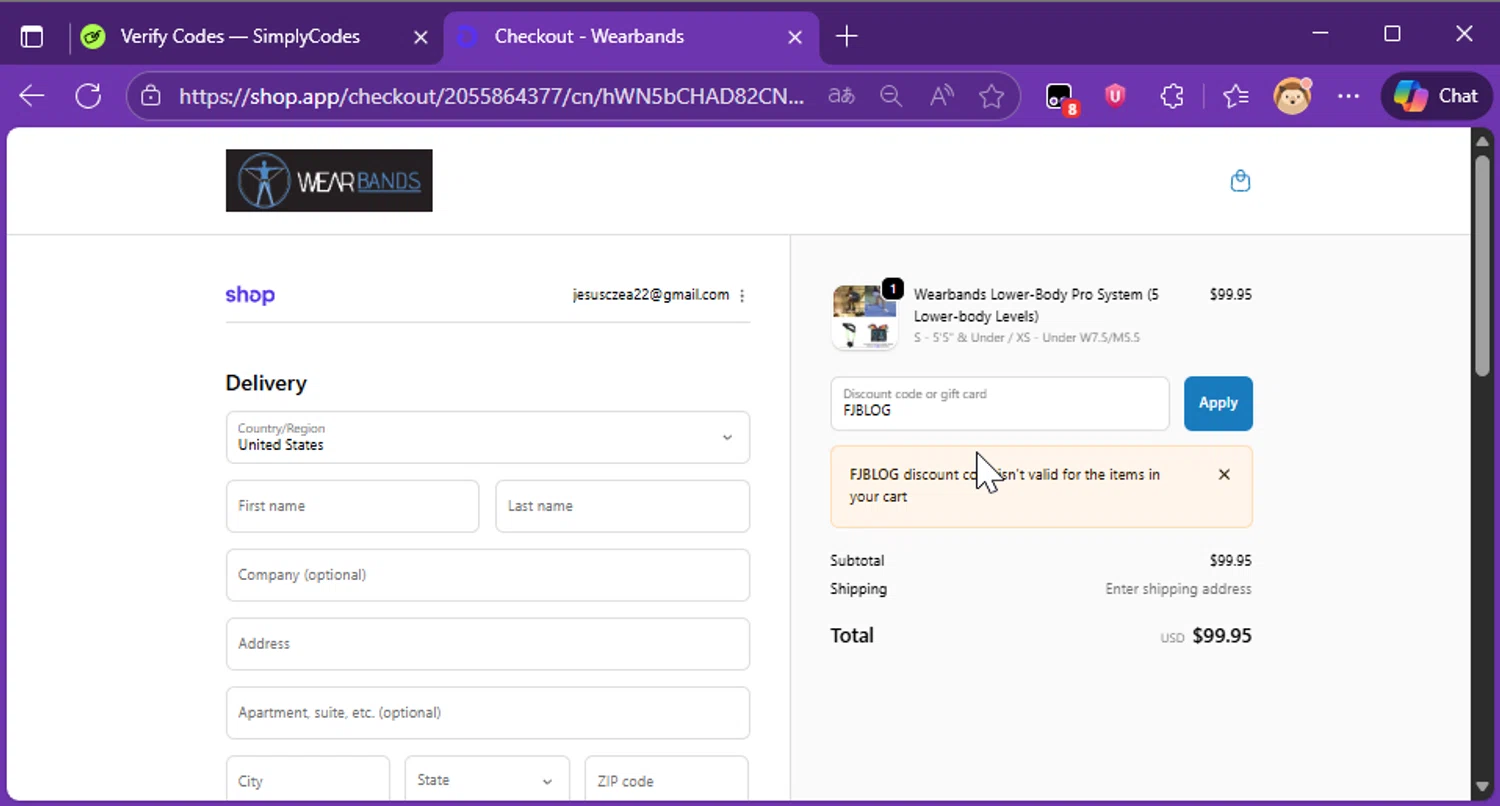The height and width of the screenshot is (806, 1500).
Task: Click the product size variant text
Action: tap(1027, 338)
